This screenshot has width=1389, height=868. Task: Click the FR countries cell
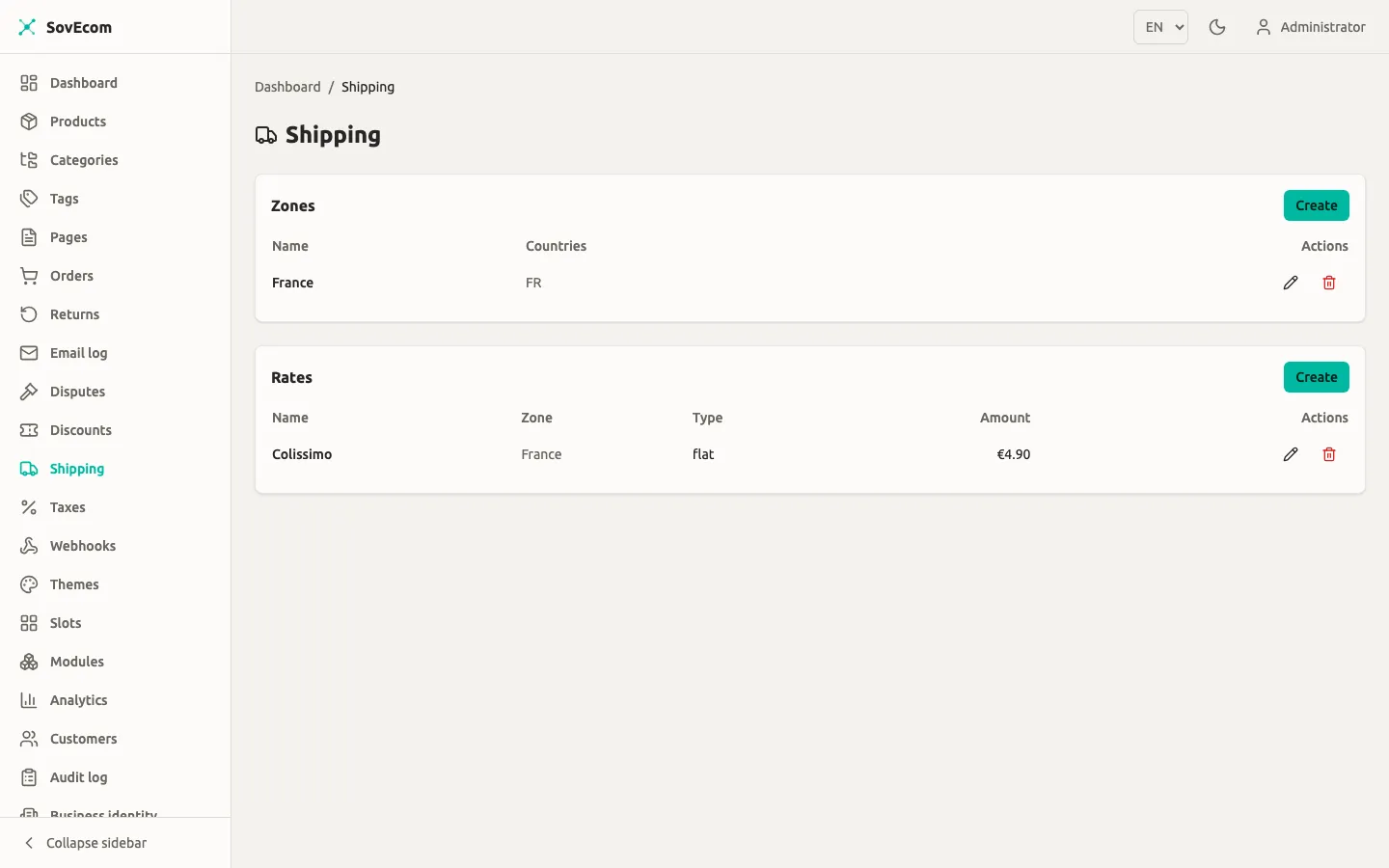coord(533,283)
